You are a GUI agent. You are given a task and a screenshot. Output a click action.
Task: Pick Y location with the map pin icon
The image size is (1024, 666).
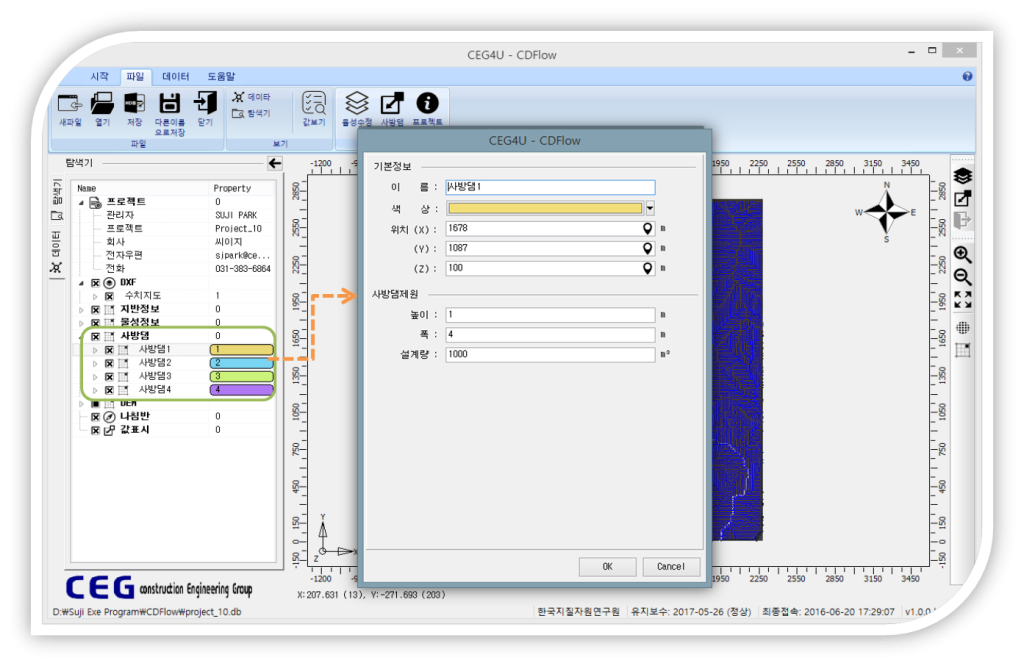coord(647,248)
